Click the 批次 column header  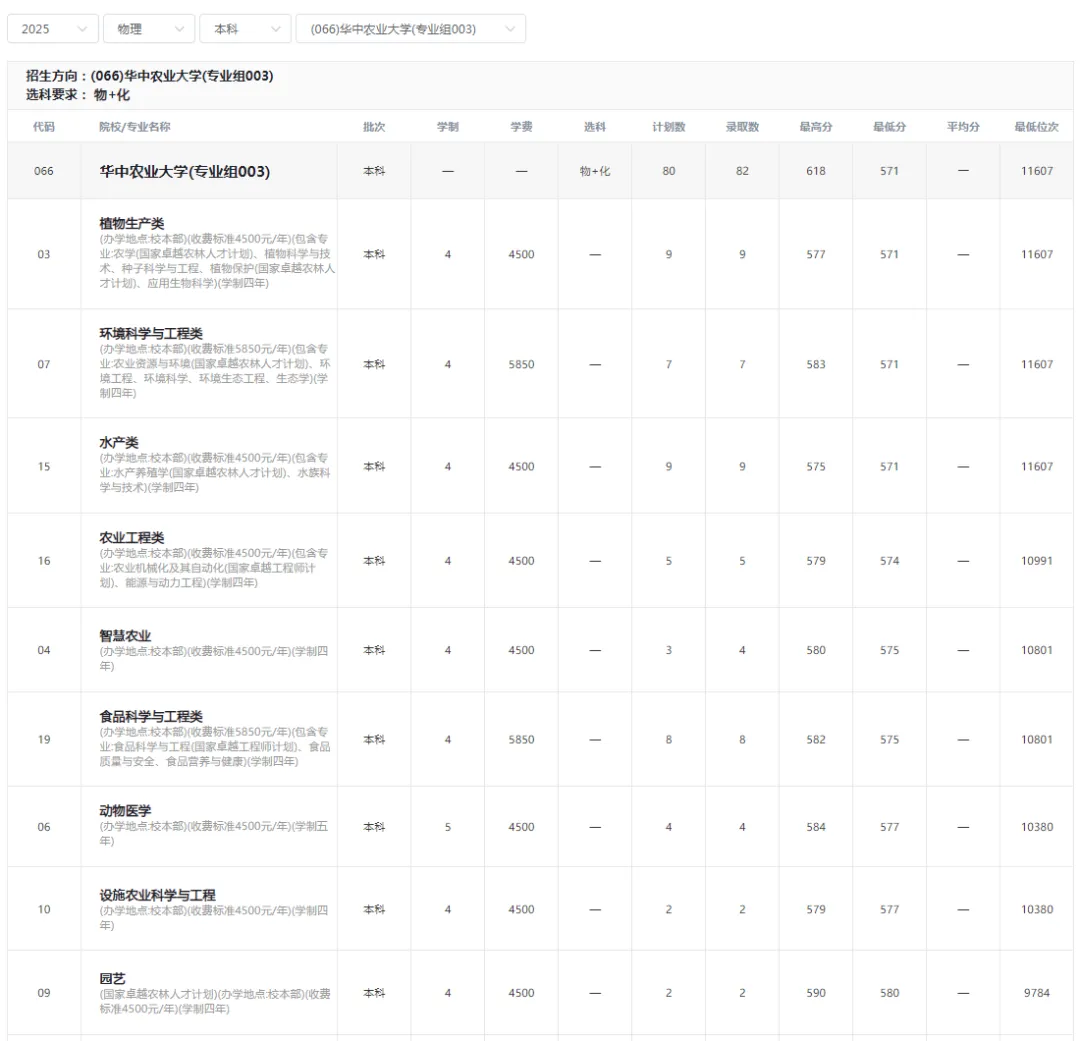[374, 127]
